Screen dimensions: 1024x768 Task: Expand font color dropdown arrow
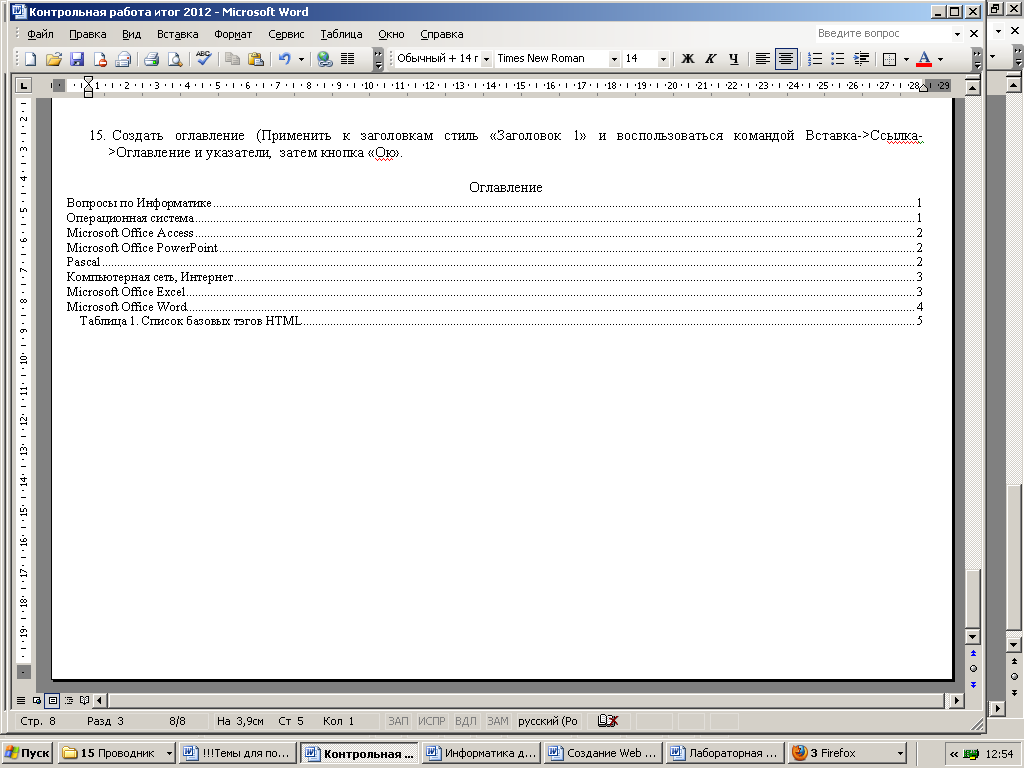click(940, 59)
